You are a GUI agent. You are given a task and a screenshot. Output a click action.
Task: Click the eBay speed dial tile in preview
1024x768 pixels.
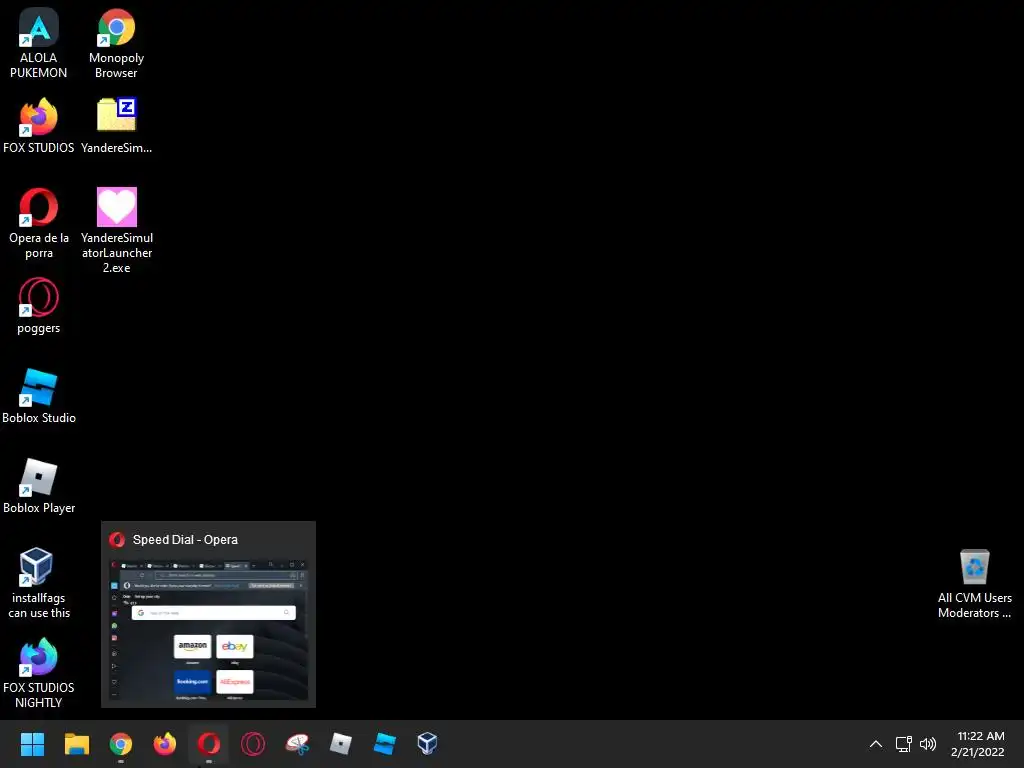(234, 646)
